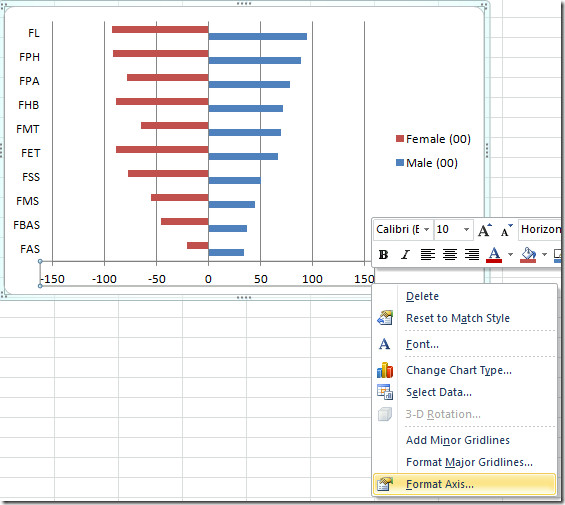
Task: Select the FPA category label
Action: point(29,81)
